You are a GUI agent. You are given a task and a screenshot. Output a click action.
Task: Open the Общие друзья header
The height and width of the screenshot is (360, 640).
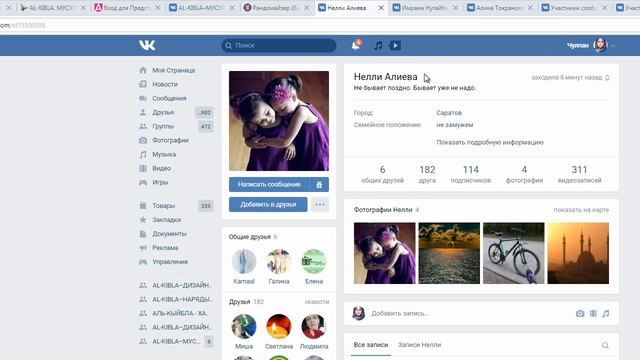[x=253, y=237]
